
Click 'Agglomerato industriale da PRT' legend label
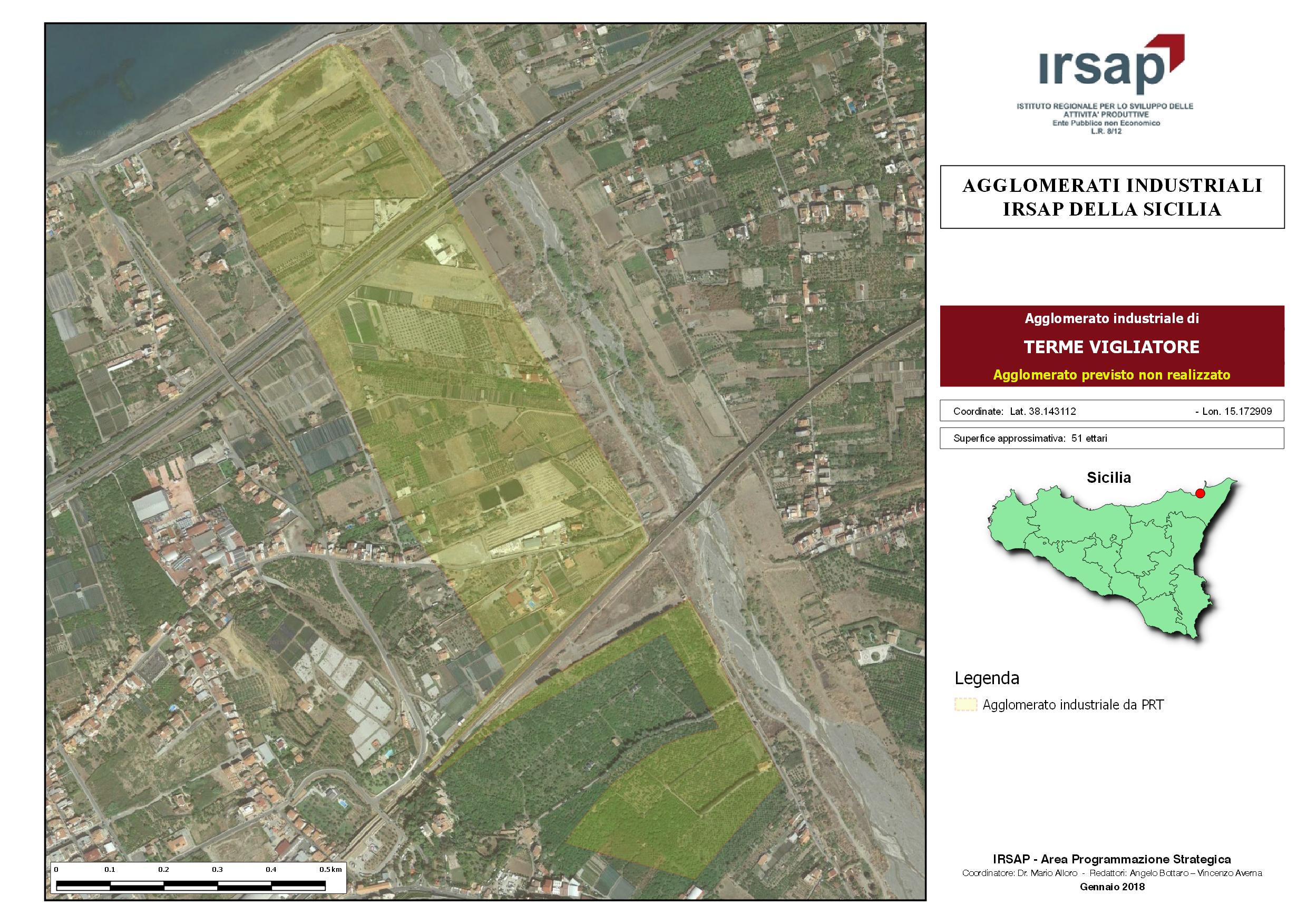coord(1073,705)
